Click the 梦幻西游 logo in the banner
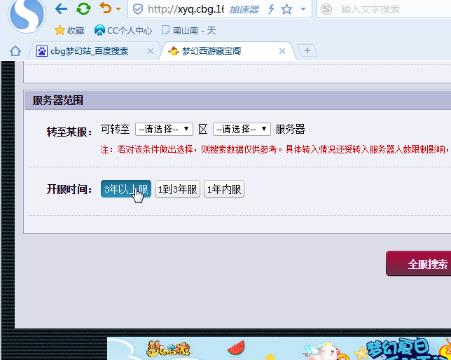The image size is (451, 360). [169, 349]
